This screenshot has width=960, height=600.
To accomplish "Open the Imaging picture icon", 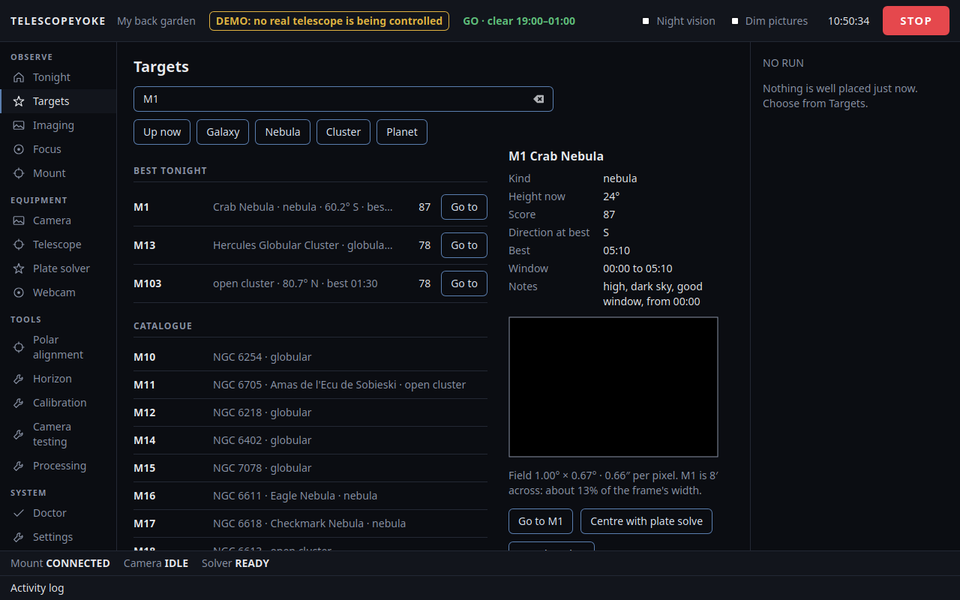I will click(19, 125).
